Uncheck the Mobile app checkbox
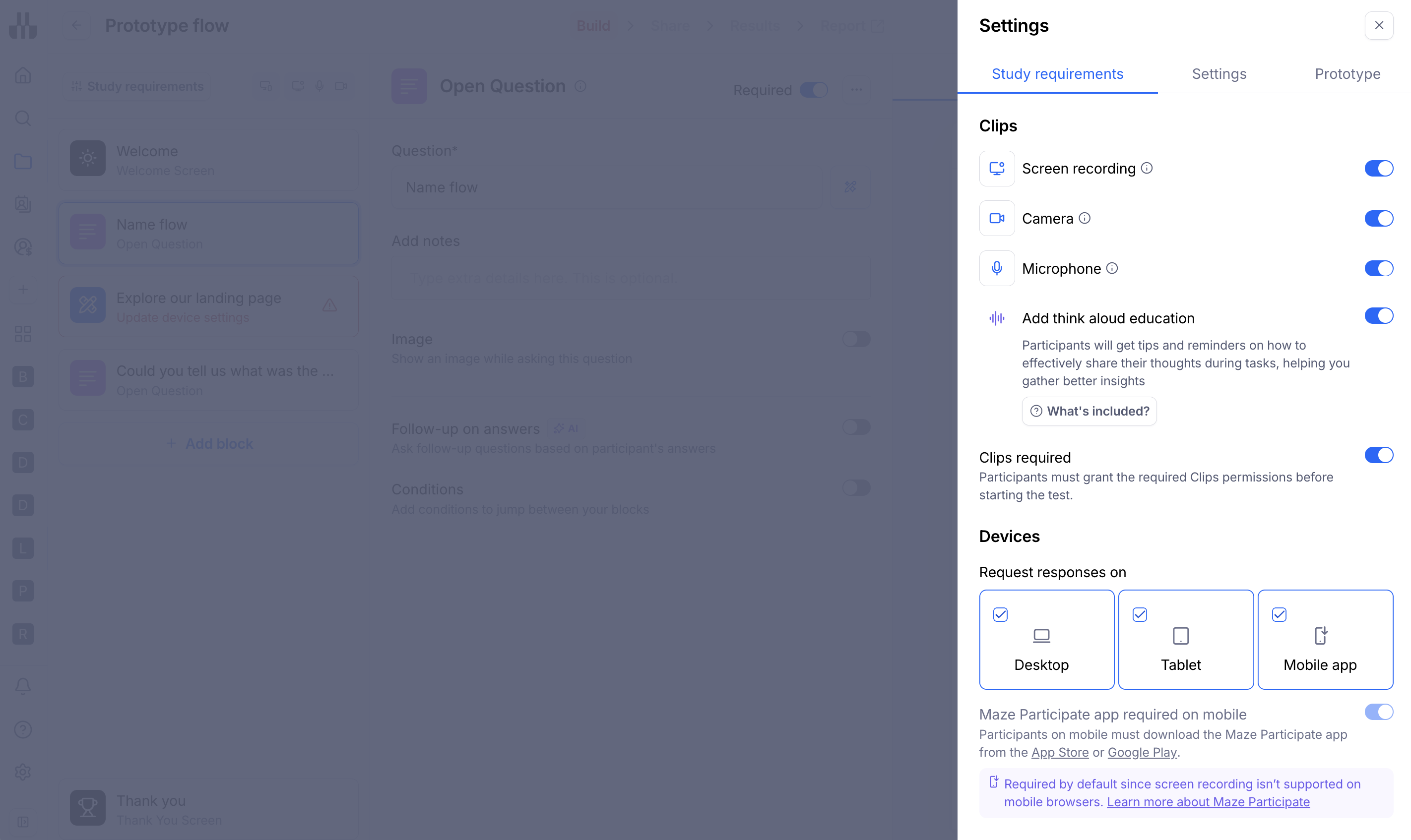 click(1279, 615)
